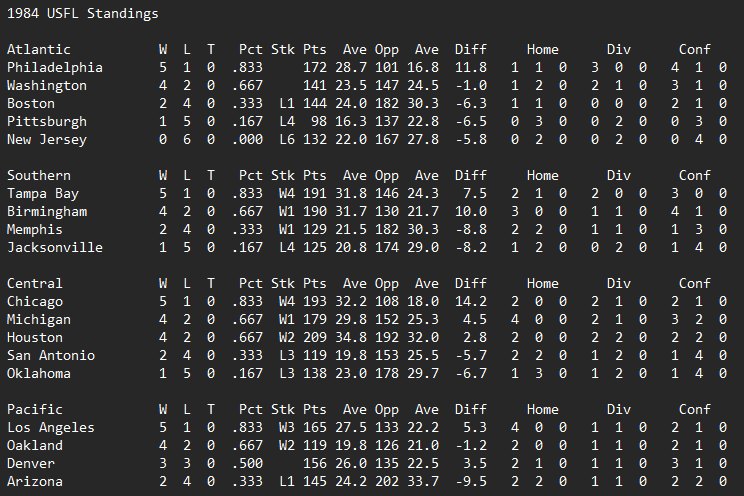
Task: Click the Conf column header in Pacific row
Action: click(x=695, y=409)
